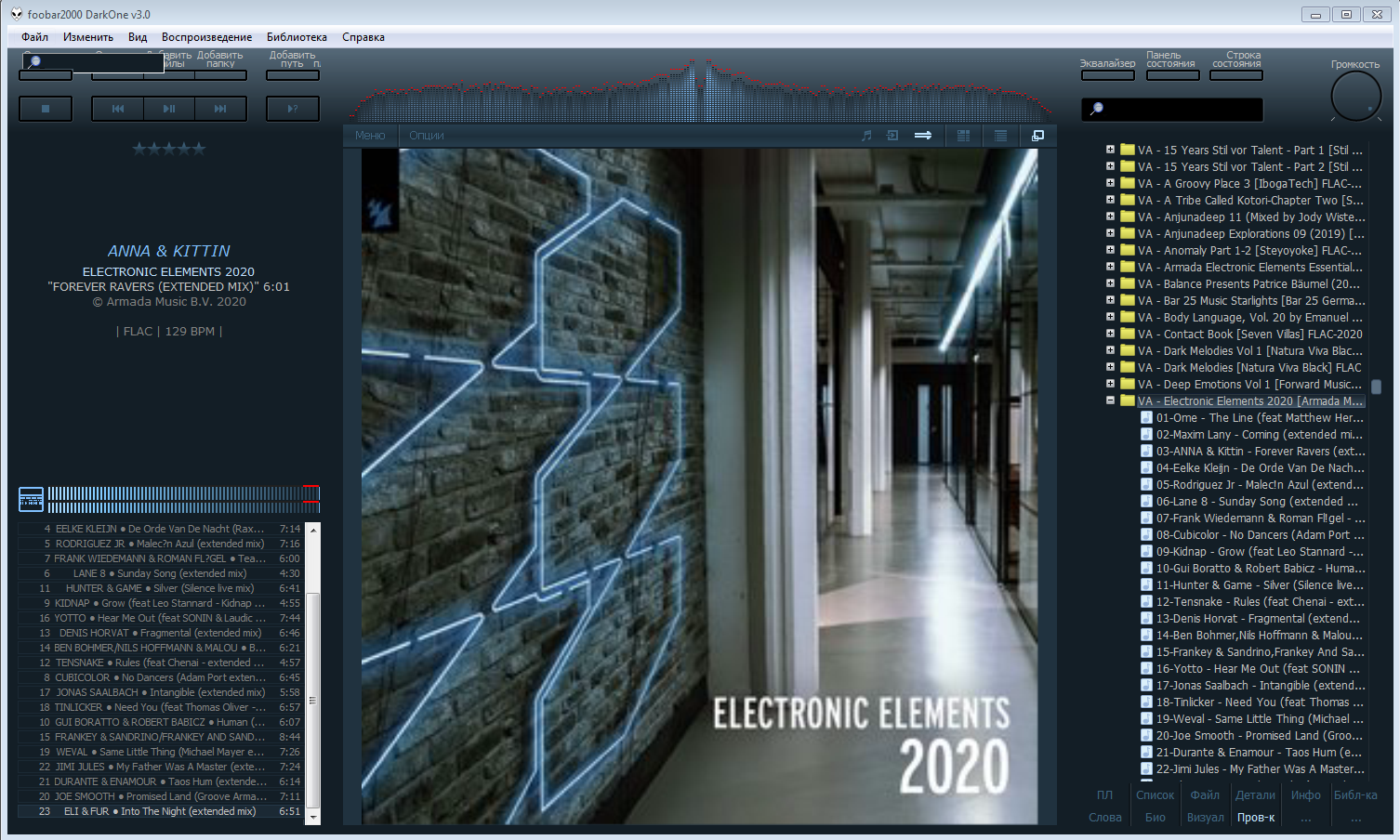This screenshot has width=1400, height=840.
Task: Open the Библиотека menu
Action: 297,37
